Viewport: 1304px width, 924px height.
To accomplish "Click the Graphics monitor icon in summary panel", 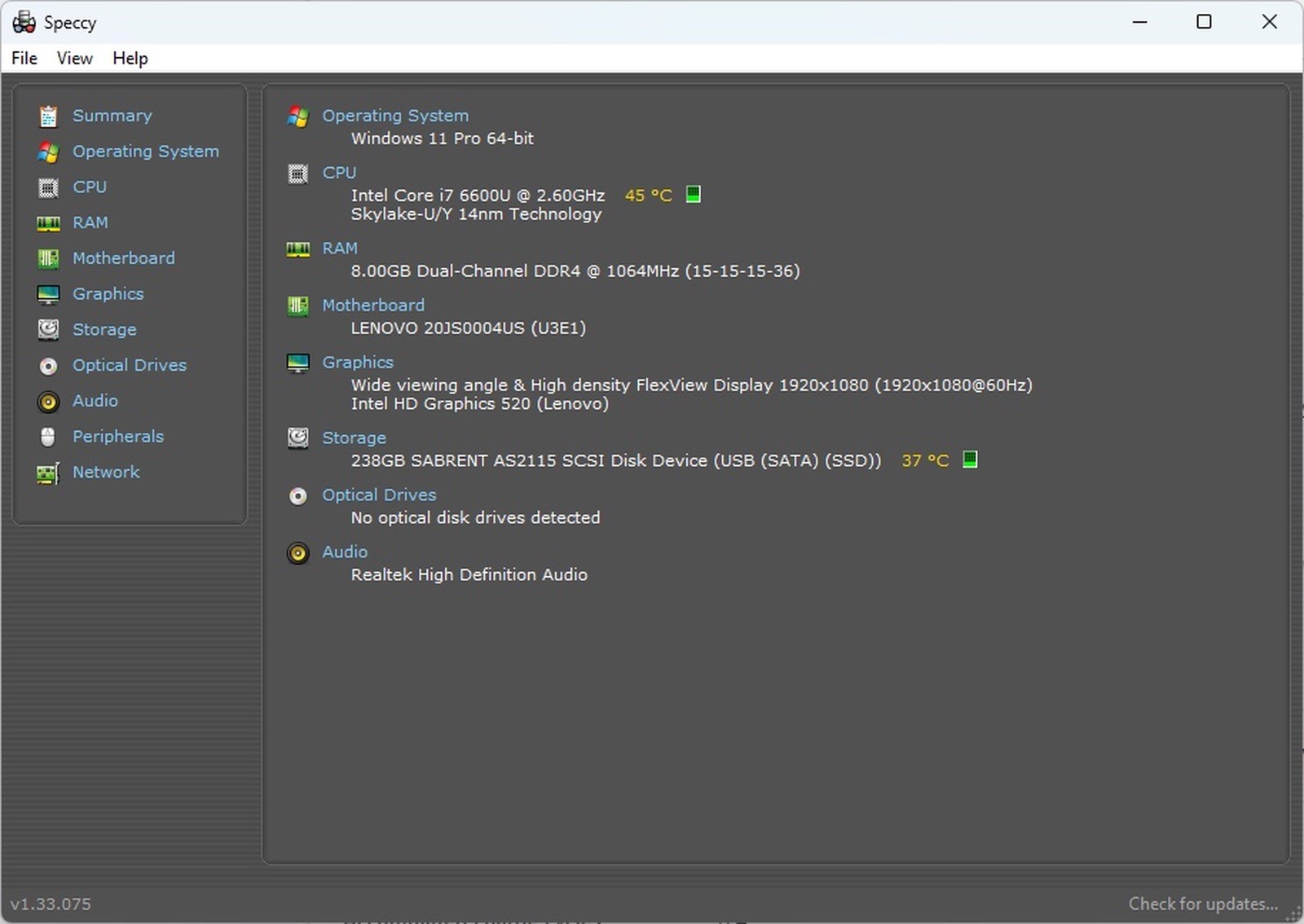I will coord(297,363).
